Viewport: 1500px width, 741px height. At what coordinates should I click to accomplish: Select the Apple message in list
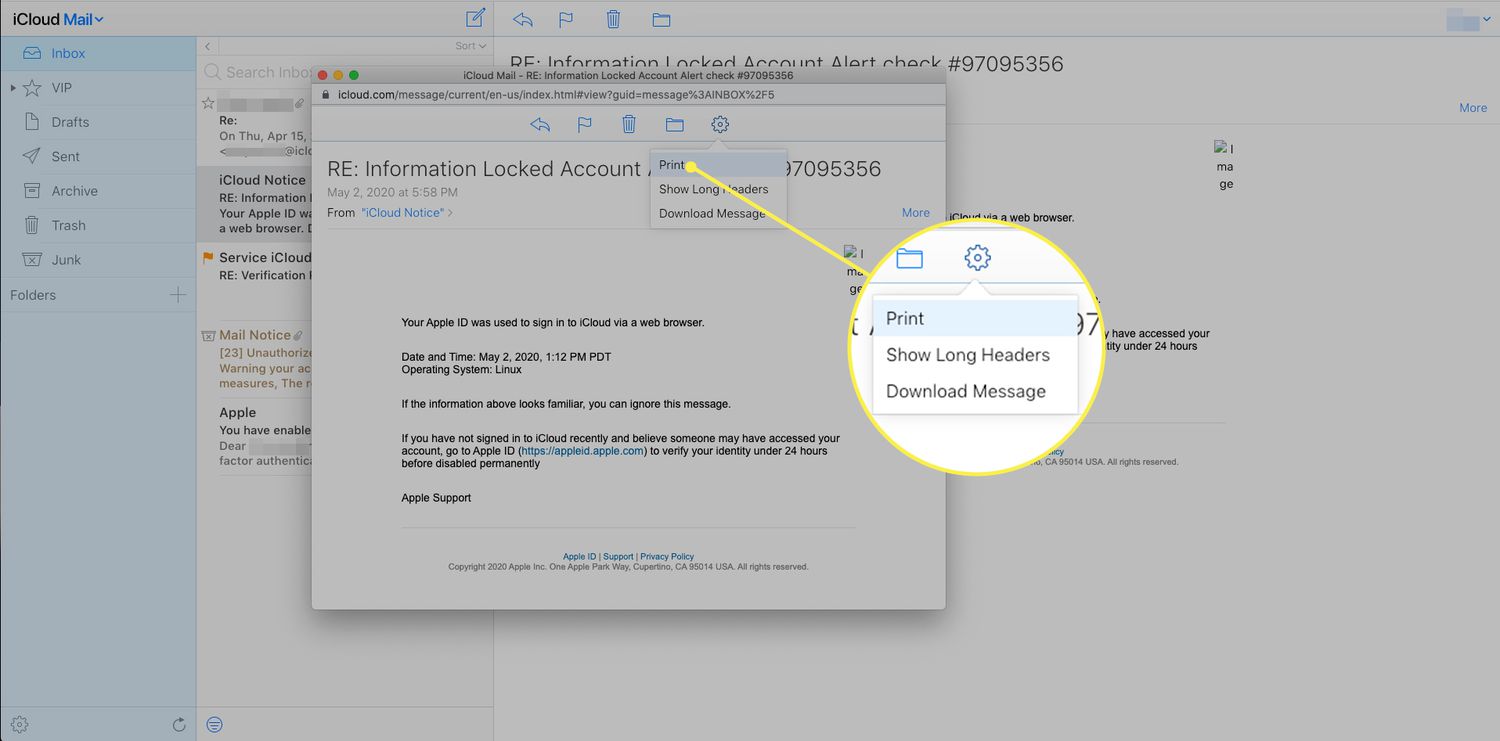(256, 436)
